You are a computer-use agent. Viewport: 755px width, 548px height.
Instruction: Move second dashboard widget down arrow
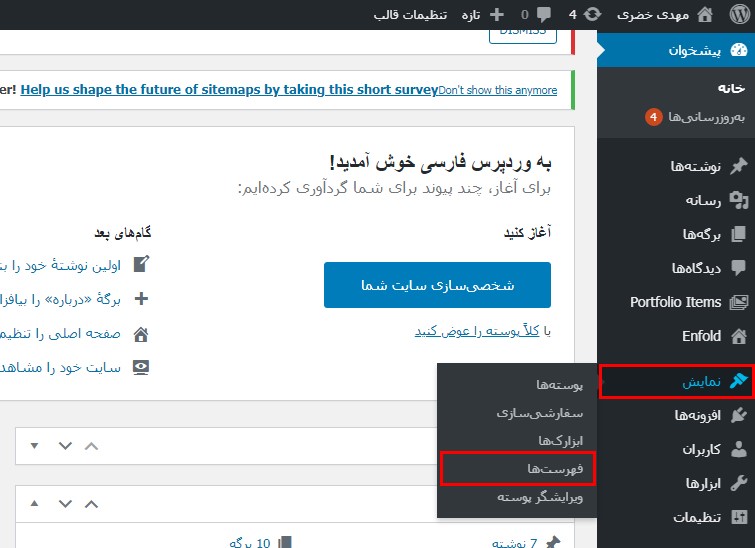pos(65,504)
